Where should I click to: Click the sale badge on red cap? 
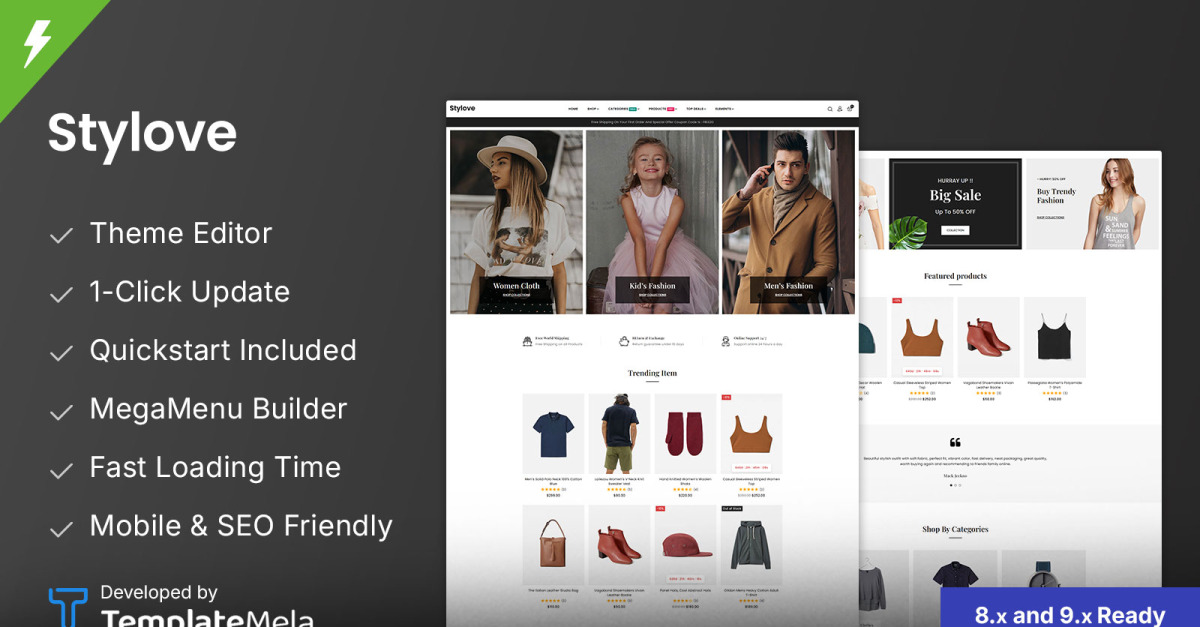pyautogui.click(x=660, y=509)
